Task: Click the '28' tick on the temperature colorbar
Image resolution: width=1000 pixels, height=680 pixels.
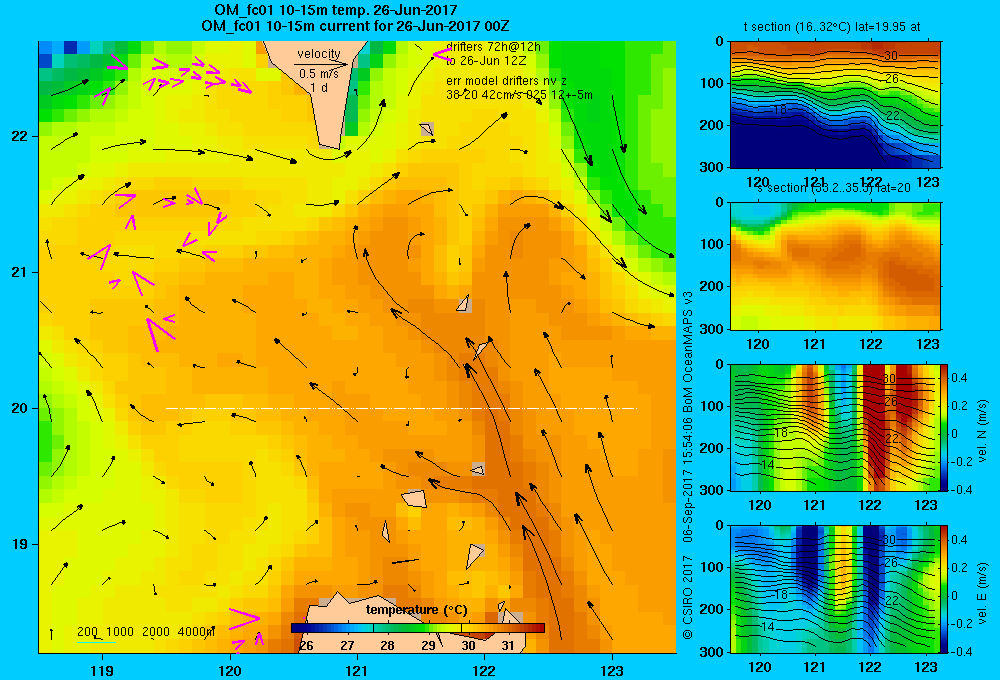Action: coord(387,646)
